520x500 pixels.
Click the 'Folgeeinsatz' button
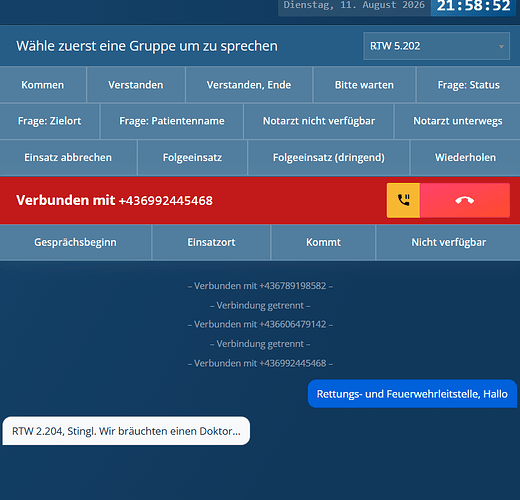pyautogui.click(x=192, y=157)
